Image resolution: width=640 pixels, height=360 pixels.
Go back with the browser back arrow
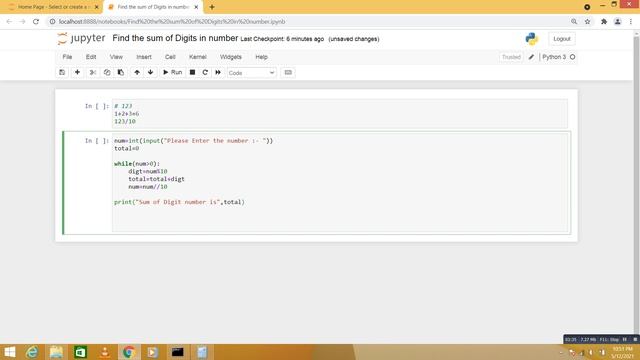(9, 22)
